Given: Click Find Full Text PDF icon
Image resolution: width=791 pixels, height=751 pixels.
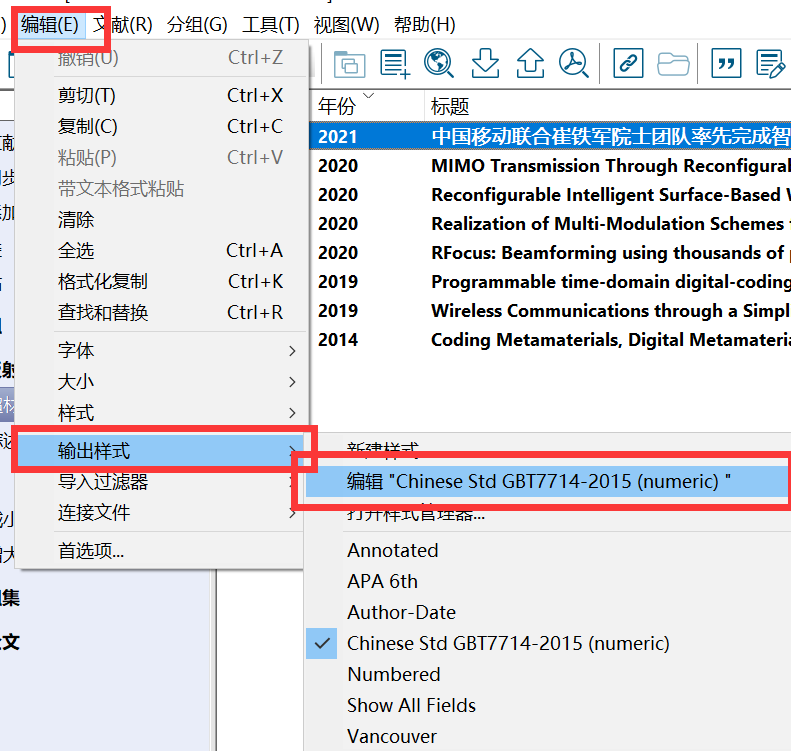Looking at the screenshot, I should [x=574, y=63].
